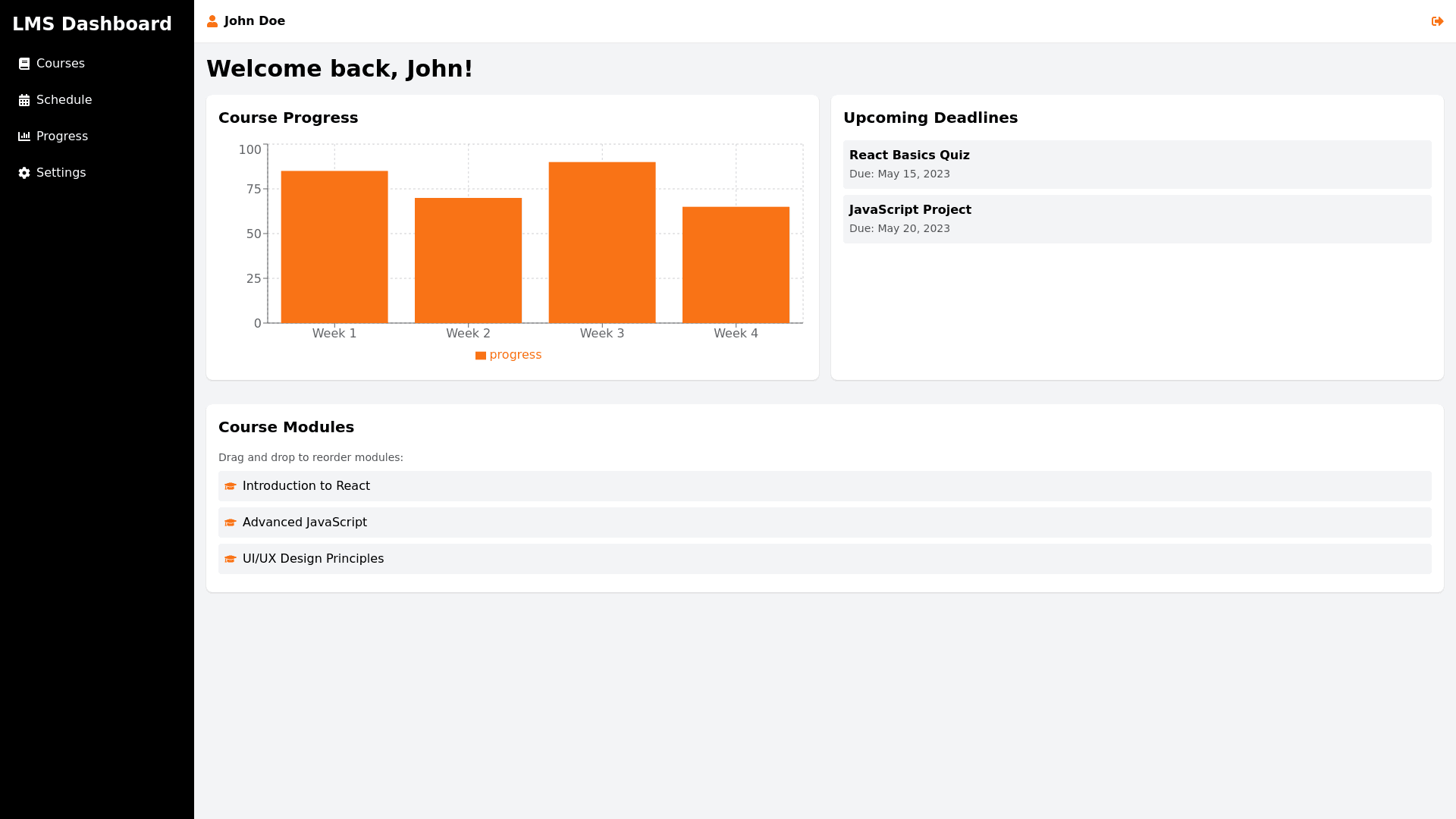Screen dimensions: 1456x819
Task: Select the Advanced JavaScript module row
Action: tap(824, 522)
